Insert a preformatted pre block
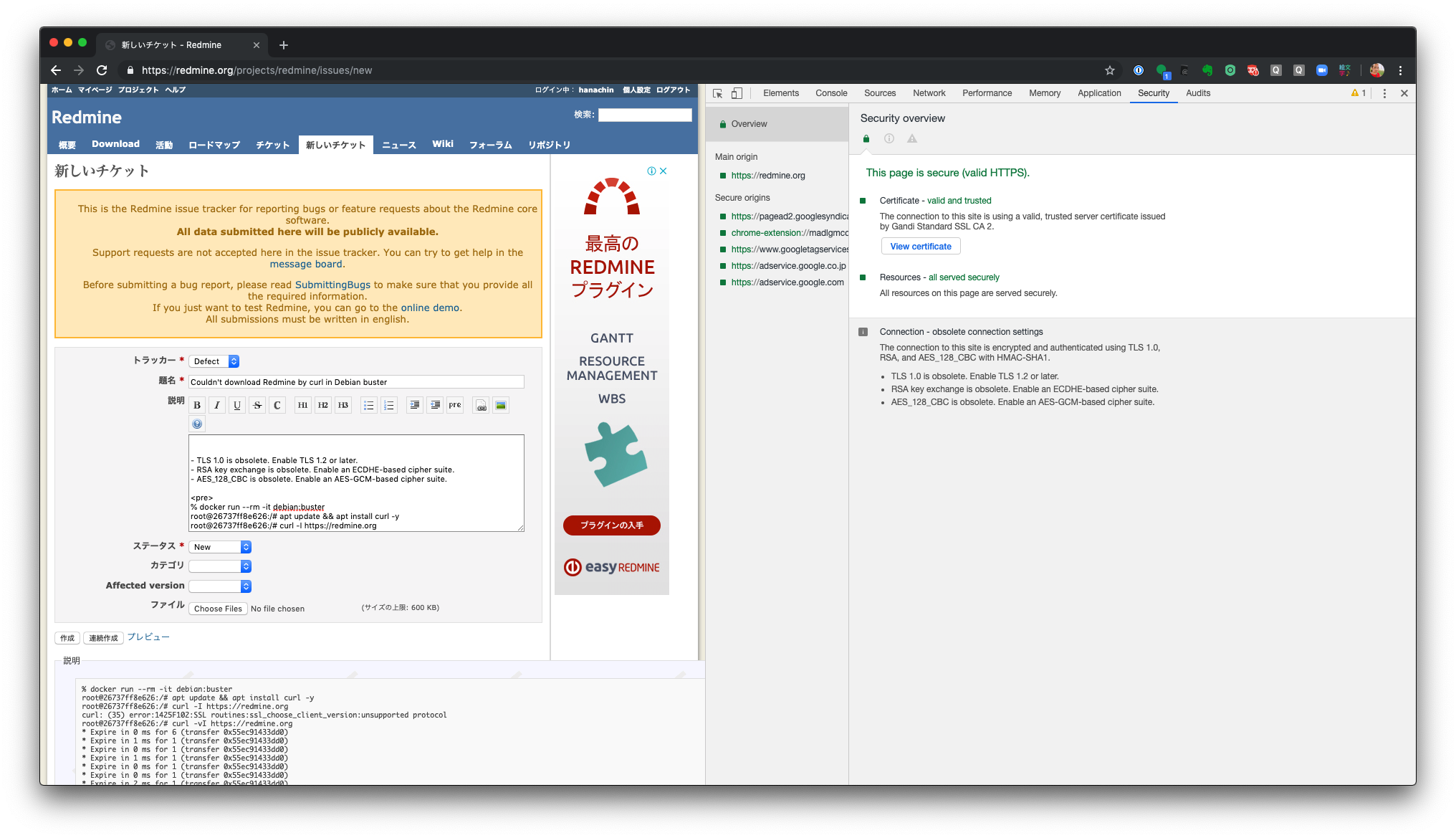Image resolution: width=1456 pixels, height=838 pixels. coord(455,405)
